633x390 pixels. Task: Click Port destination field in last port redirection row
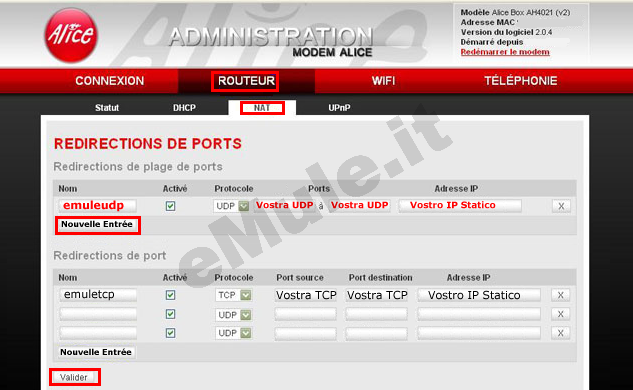pos(377,333)
